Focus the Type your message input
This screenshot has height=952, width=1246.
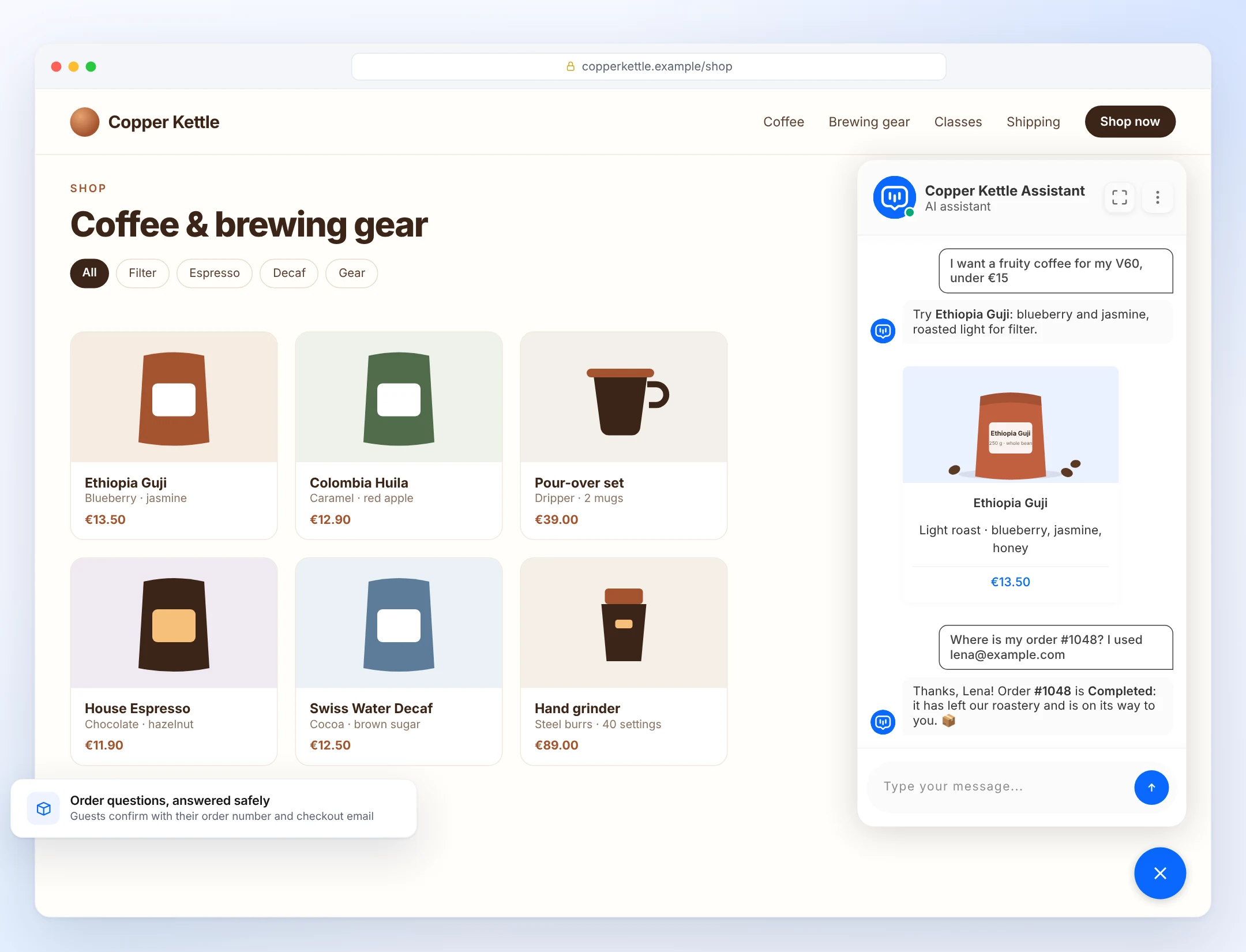click(1003, 787)
